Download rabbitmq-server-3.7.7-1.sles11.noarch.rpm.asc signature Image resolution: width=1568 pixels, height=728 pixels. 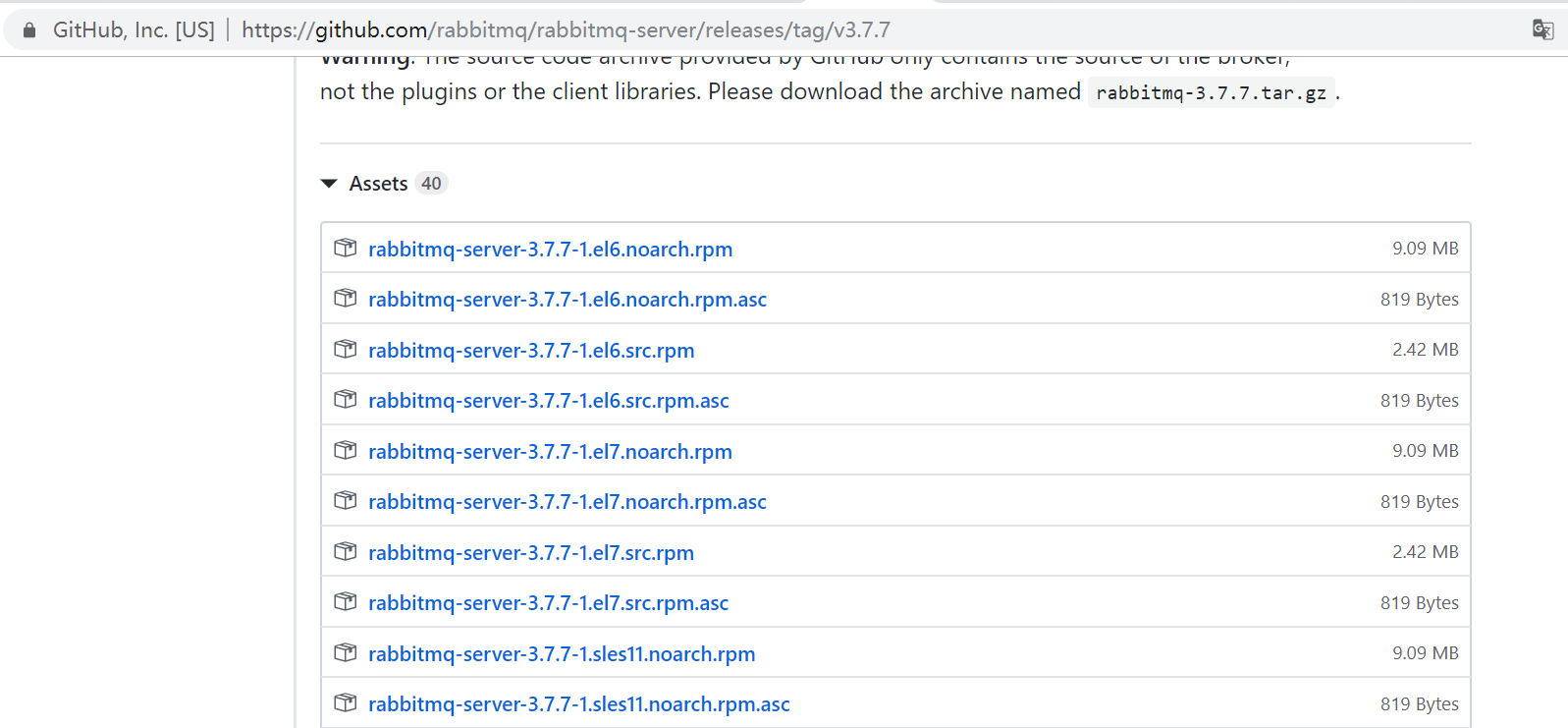click(x=579, y=704)
